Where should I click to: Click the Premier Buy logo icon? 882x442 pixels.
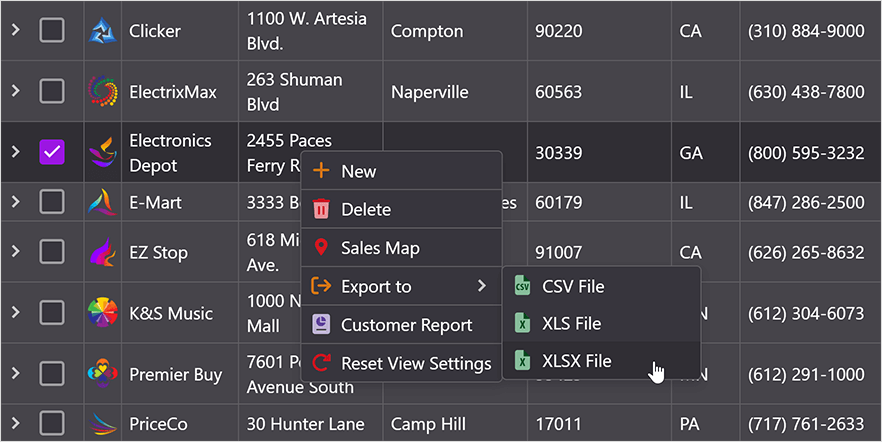[102, 375]
